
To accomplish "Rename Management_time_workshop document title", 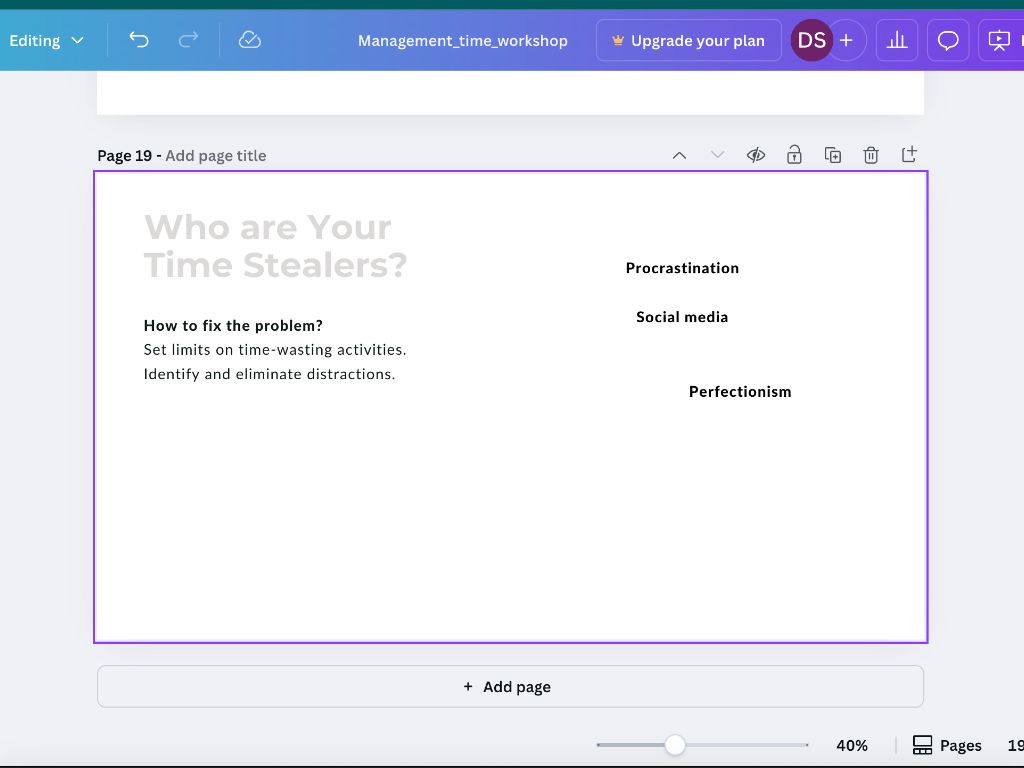I will 462,40.
